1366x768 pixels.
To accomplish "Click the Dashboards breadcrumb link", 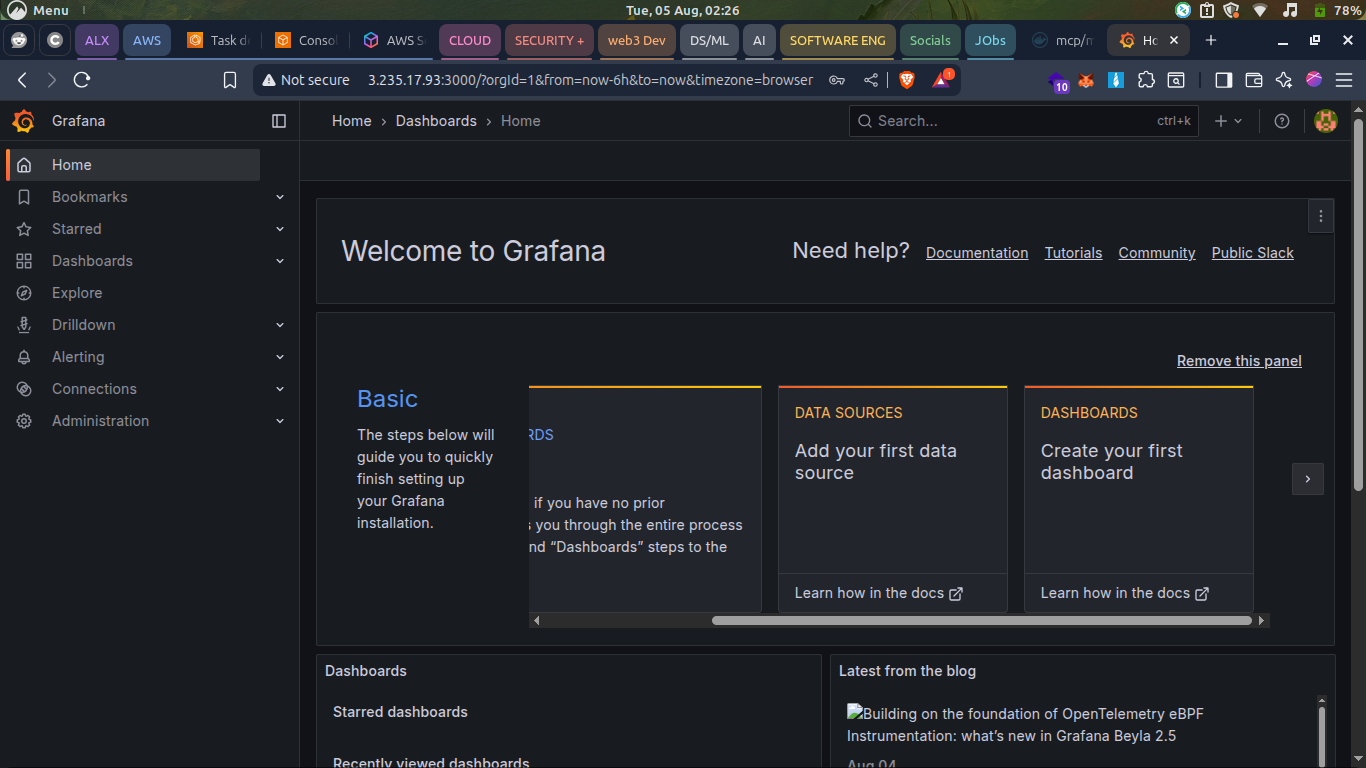I will pyautogui.click(x=436, y=121).
